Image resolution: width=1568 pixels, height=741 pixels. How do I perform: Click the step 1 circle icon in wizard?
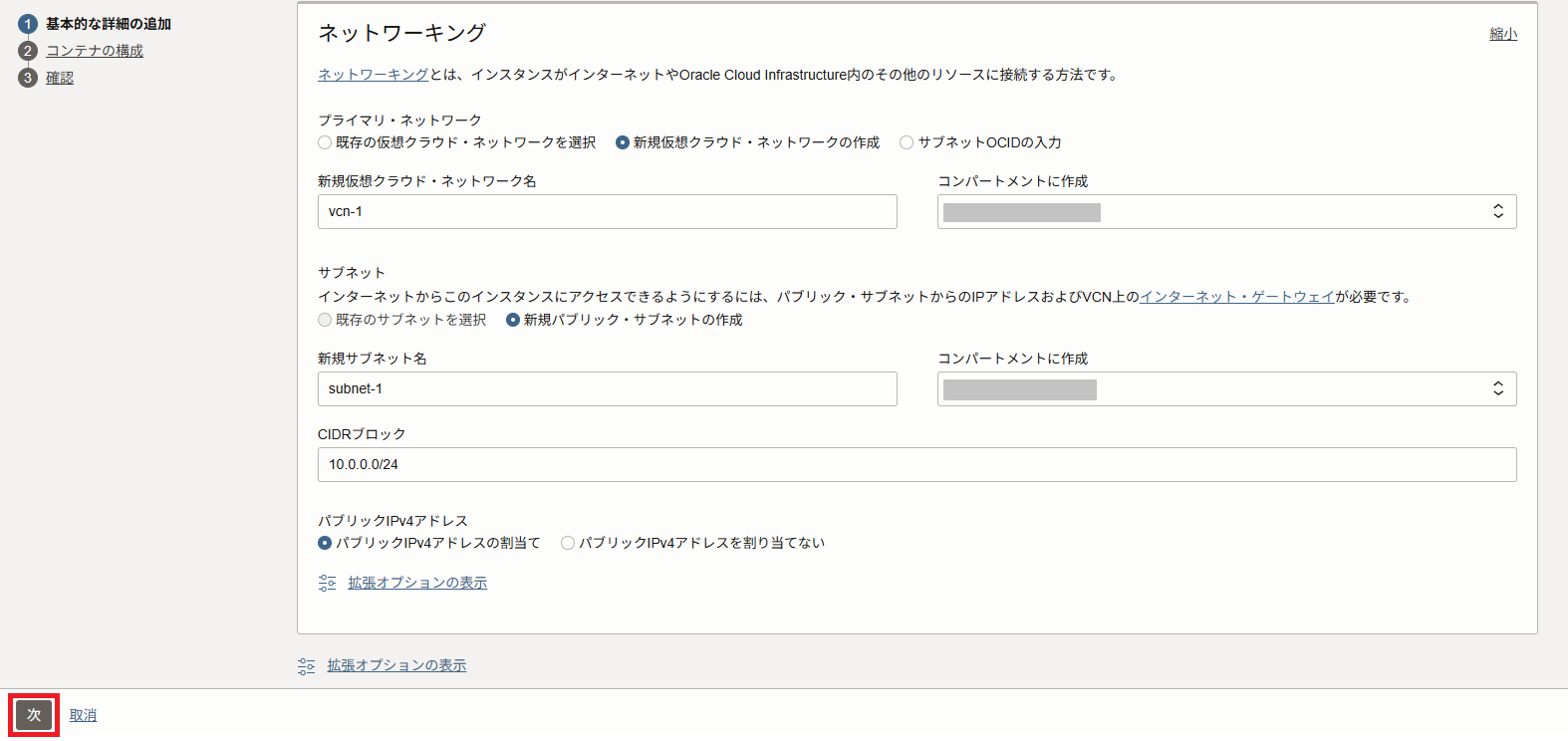(28, 24)
